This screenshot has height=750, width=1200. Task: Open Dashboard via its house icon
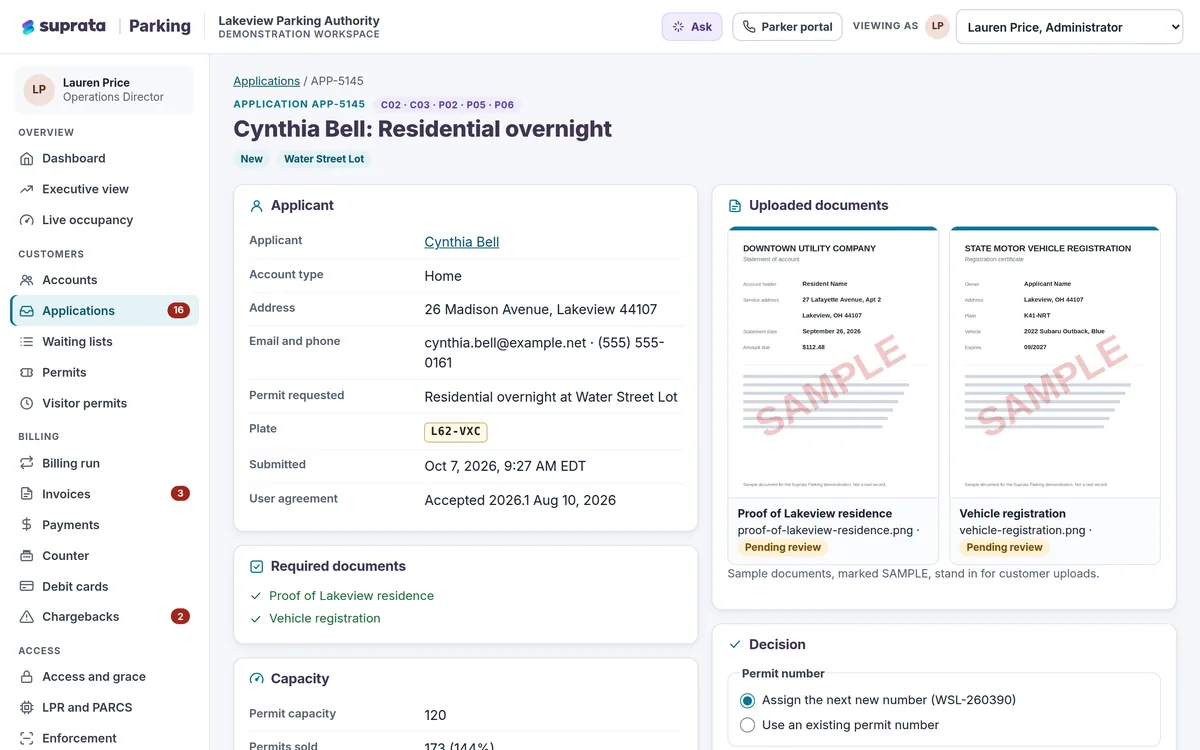(x=27, y=158)
